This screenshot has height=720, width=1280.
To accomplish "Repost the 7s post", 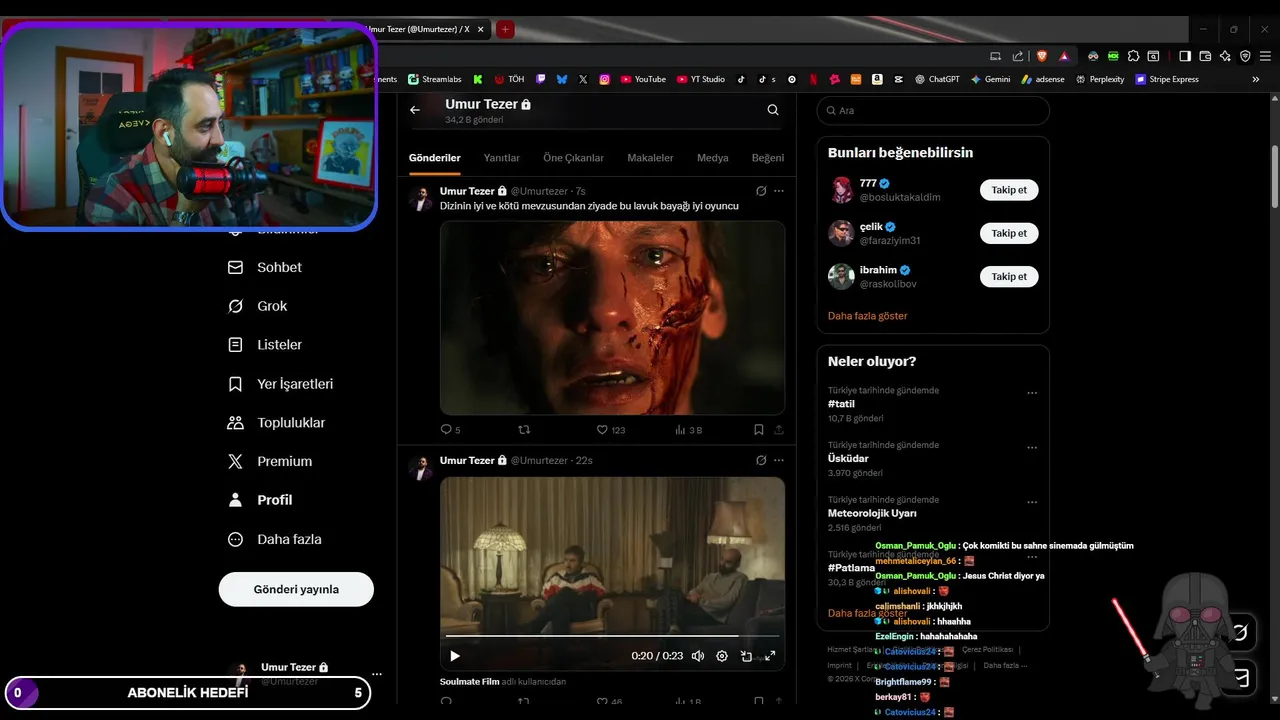I will tap(523, 430).
